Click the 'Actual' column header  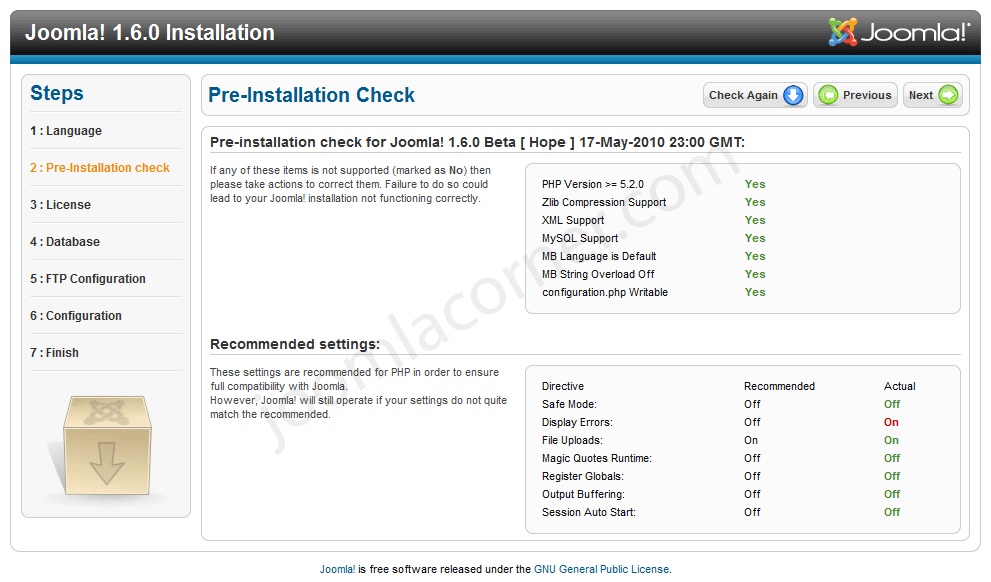point(900,386)
